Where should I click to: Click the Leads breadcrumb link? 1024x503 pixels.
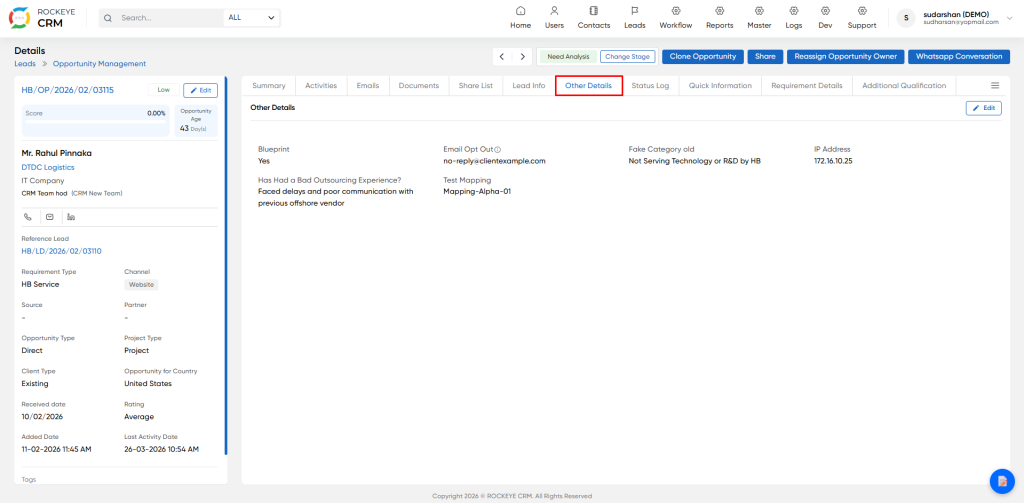[x=25, y=64]
